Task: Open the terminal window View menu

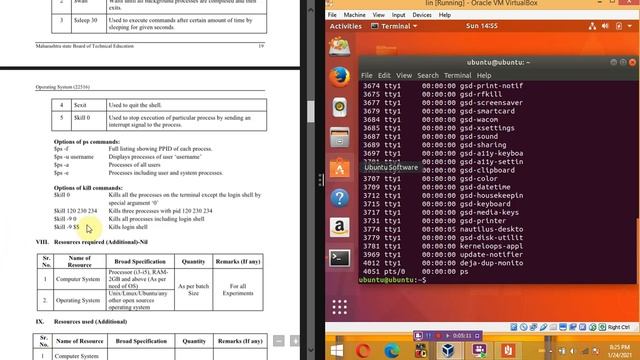Action: point(404,76)
